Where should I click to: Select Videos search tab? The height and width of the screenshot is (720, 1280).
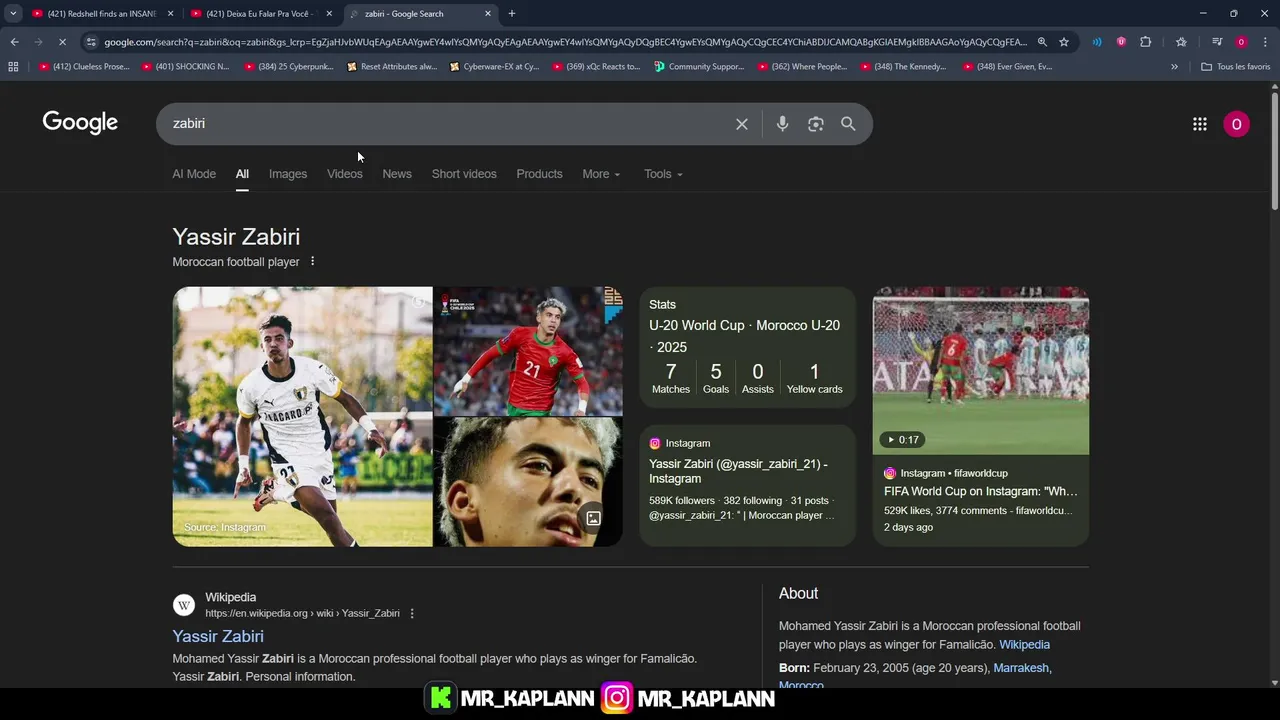(x=345, y=174)
